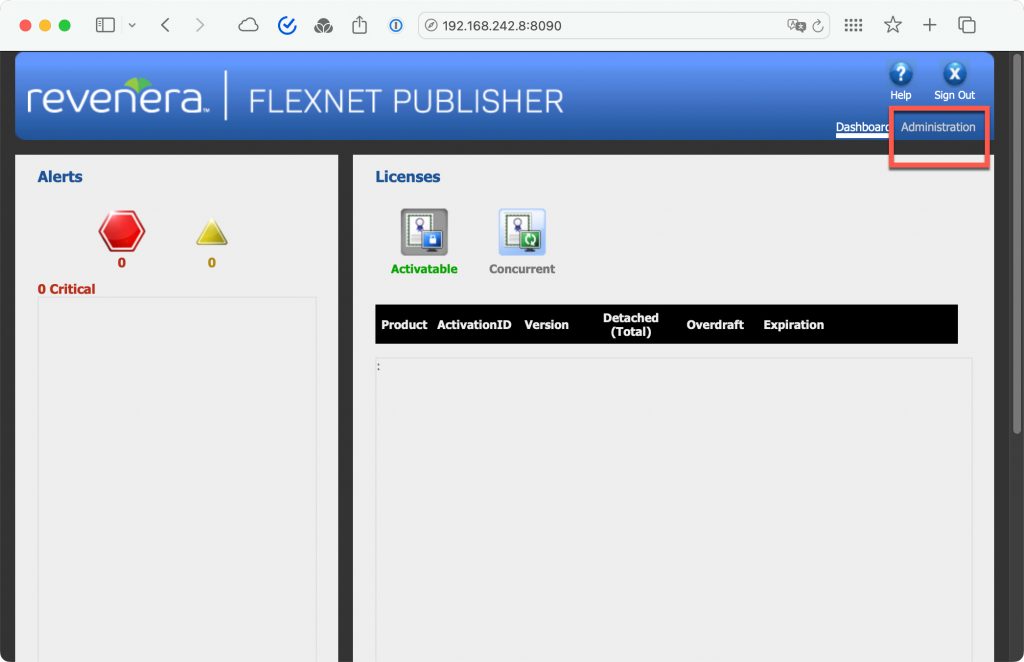Click the Product column header

(404, 325)
